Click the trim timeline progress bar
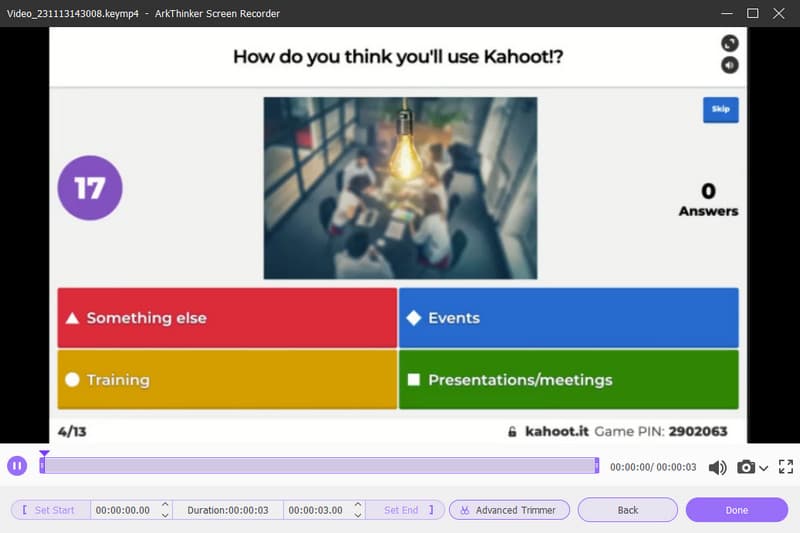The width and height of the screenshot is (800, 533). [319, 465]
